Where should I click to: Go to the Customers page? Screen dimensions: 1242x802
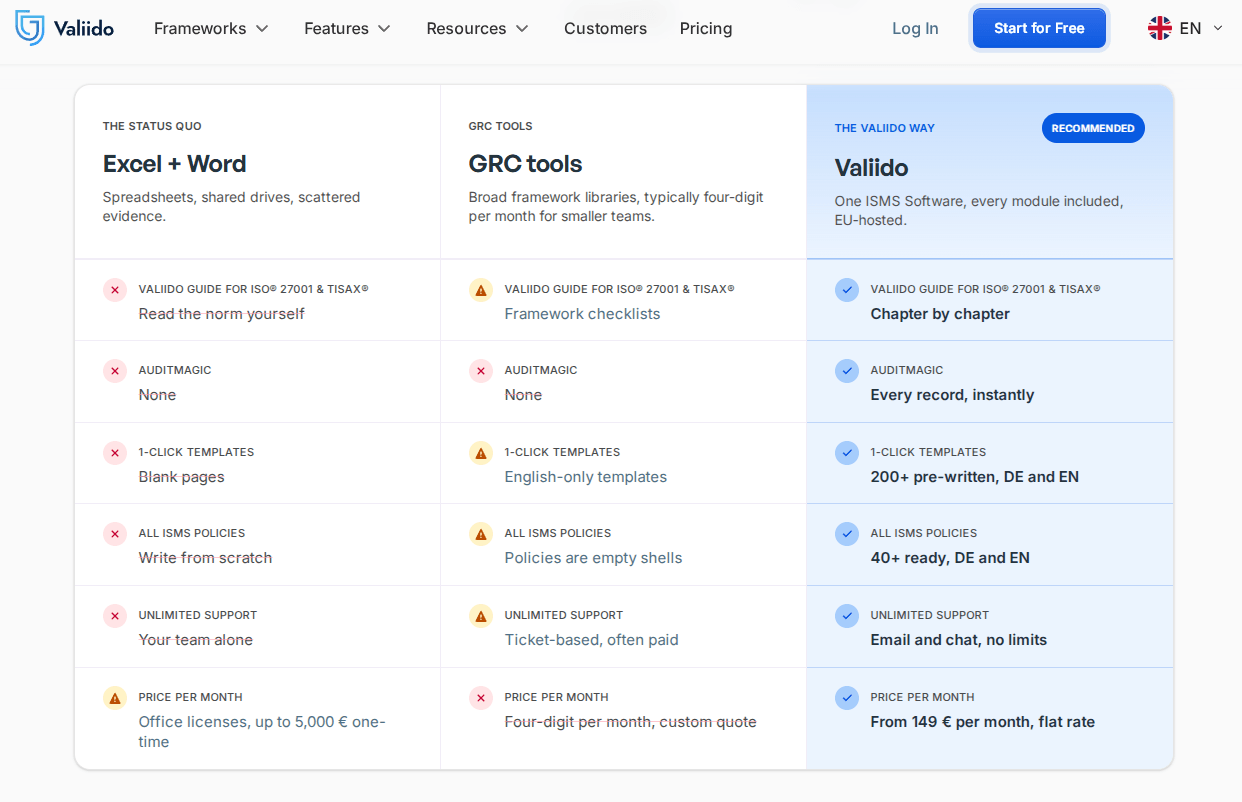coord(605,28)
